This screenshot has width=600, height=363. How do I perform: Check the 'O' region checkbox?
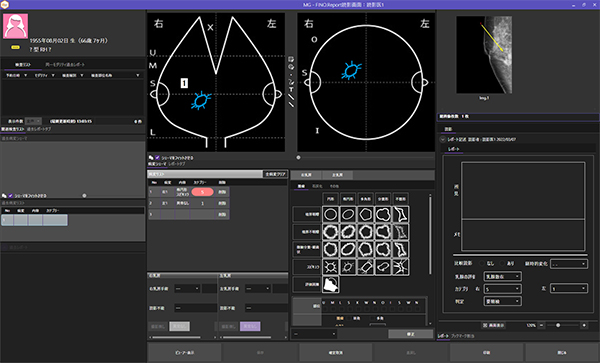(383, 309)
